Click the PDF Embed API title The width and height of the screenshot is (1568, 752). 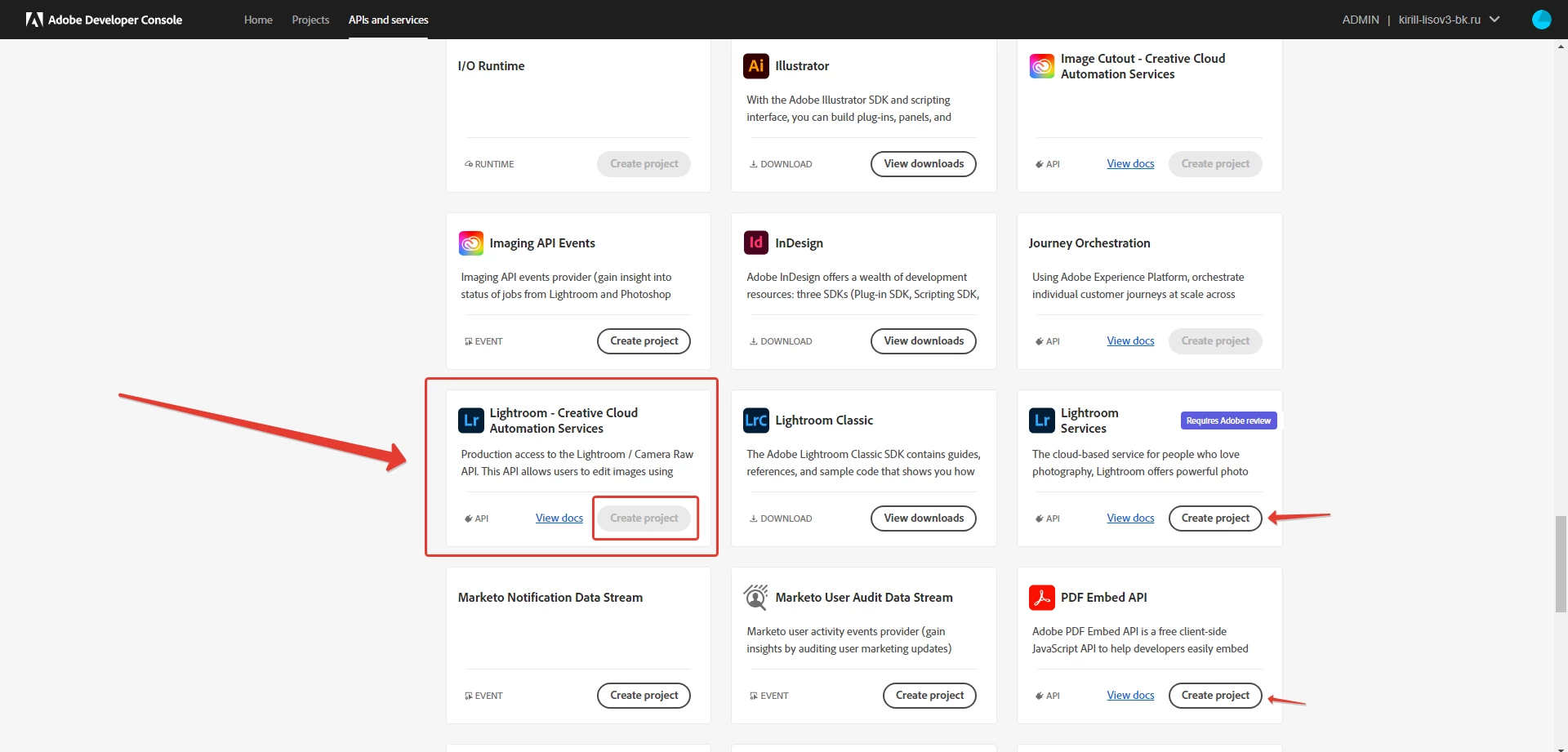[1104, 598]
